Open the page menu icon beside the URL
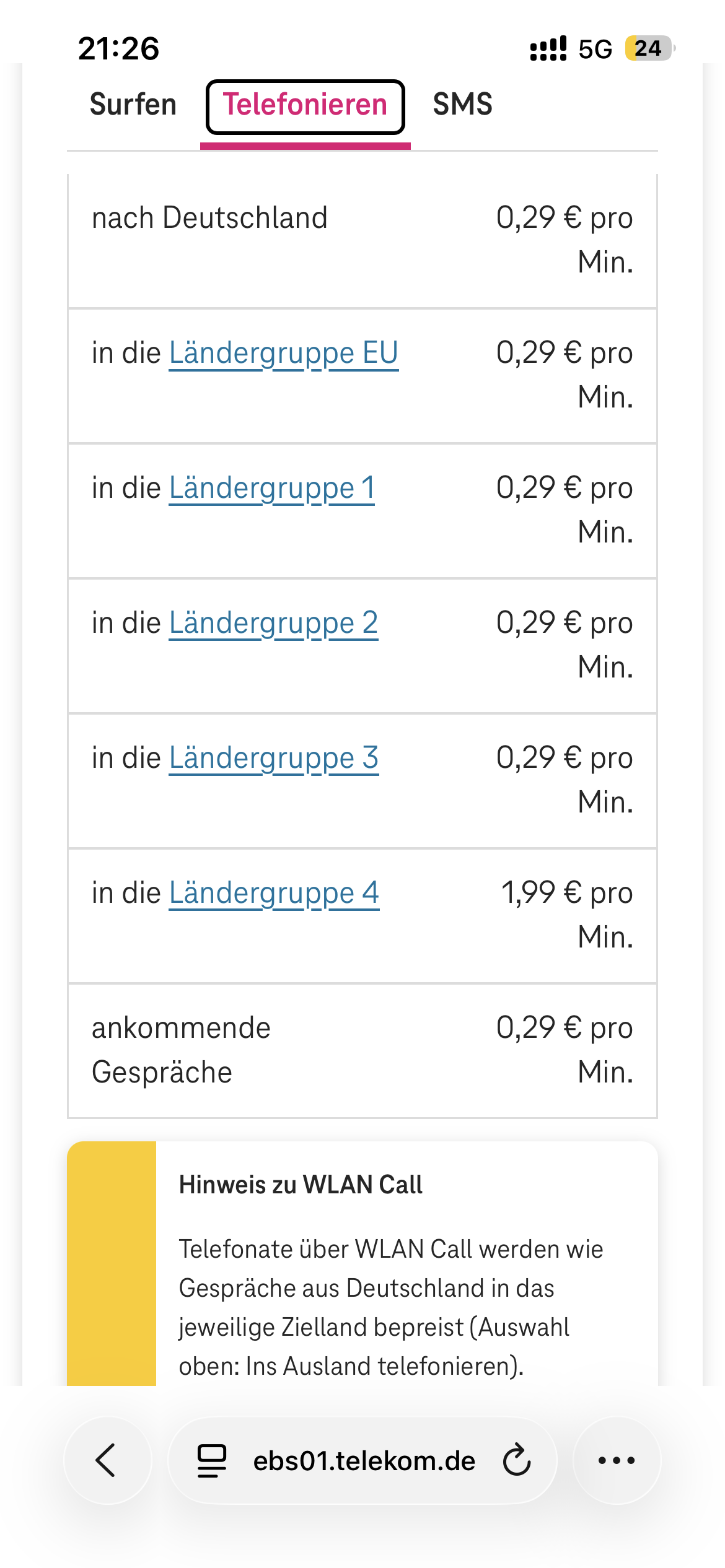The image size is (725, 1568). coord(211,1461)
